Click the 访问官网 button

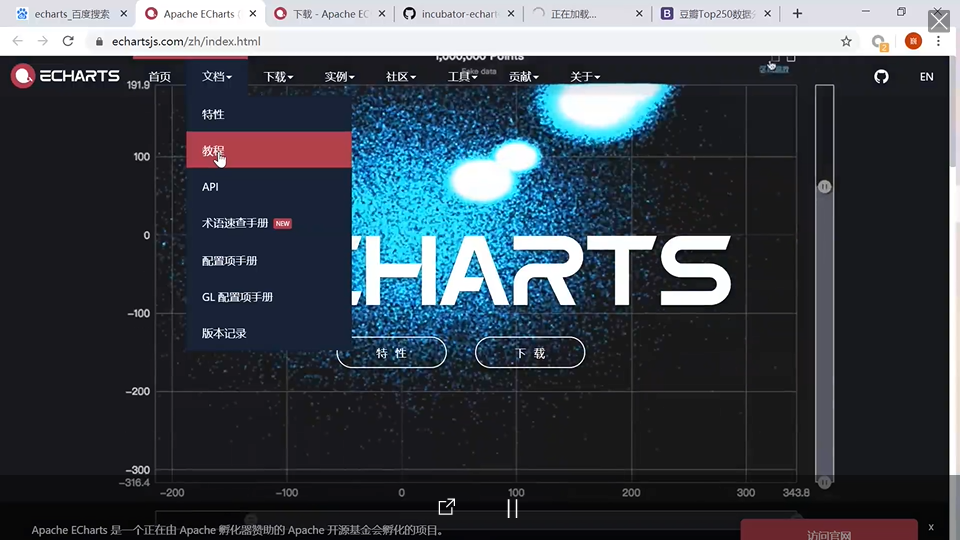click(829, 531)
